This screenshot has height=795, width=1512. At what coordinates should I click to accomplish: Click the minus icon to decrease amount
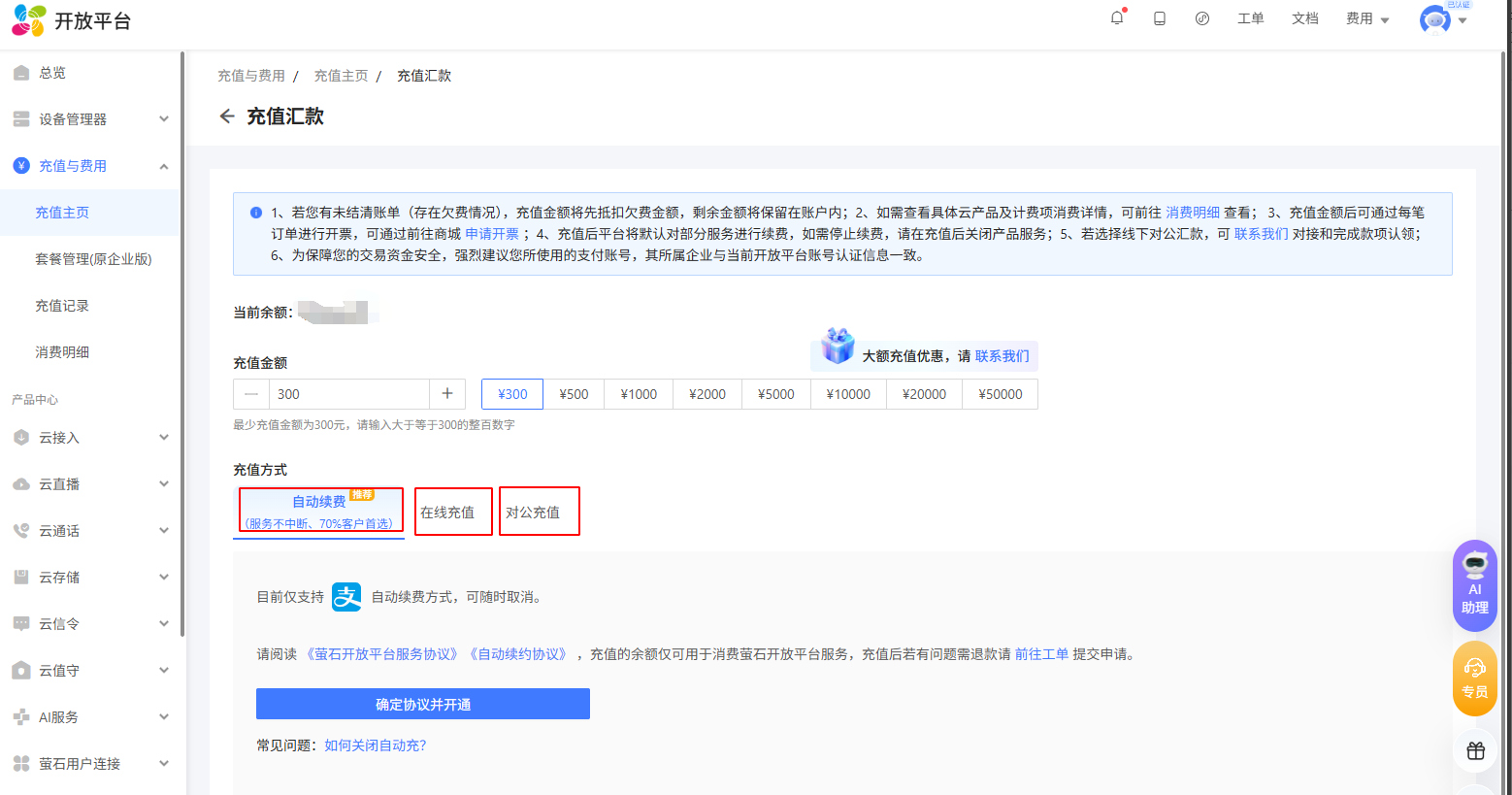(251, 394)
